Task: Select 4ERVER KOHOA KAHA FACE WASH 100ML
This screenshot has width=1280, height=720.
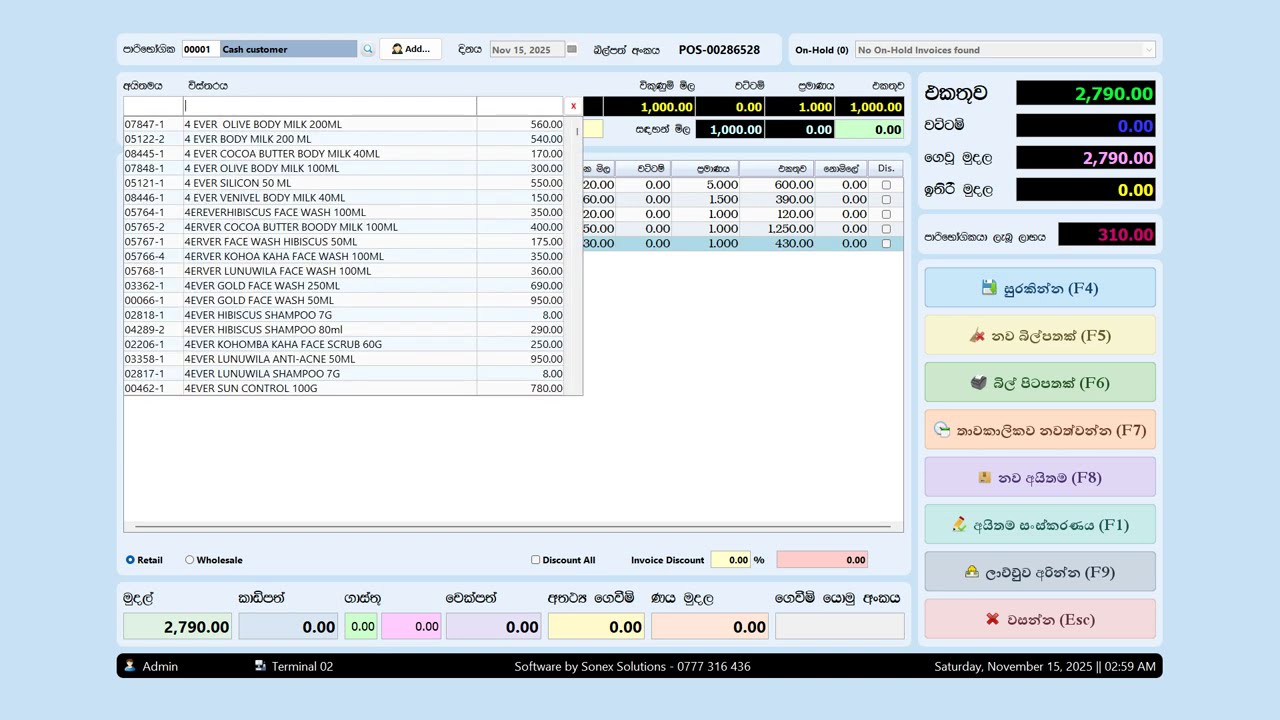Action: pyautogui.click(x=344, y=256)
